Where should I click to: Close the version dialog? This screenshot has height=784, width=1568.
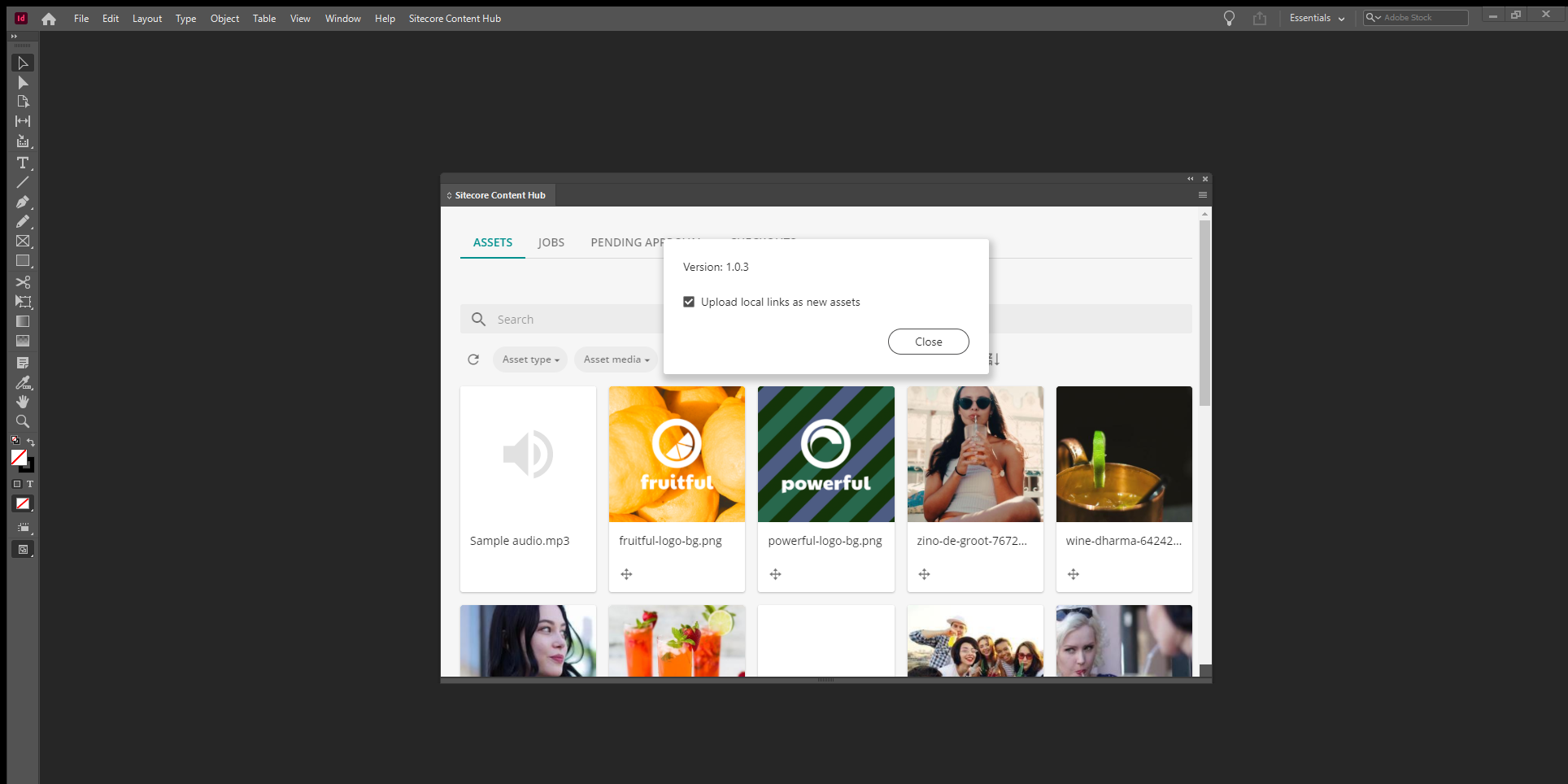pyautogui.click(x=928, y=342)
